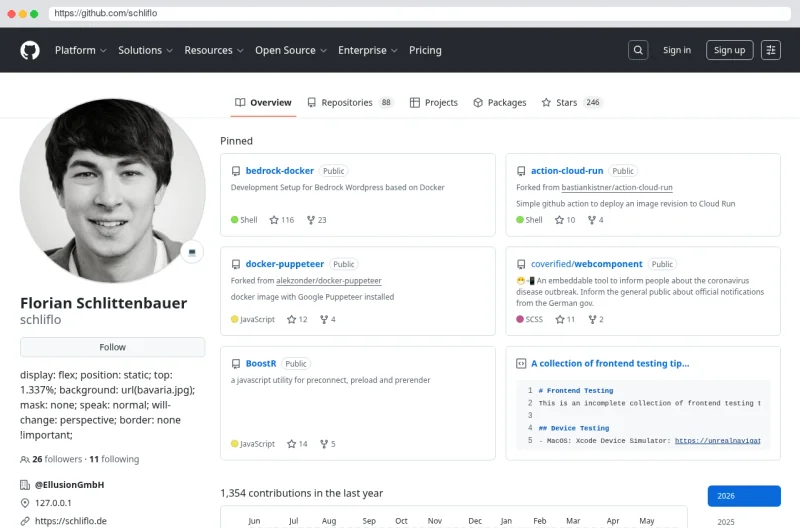800x528 pixels.
Task: Open the bastiankistner/action-cloud-run fork source
Action: [617, 188]
